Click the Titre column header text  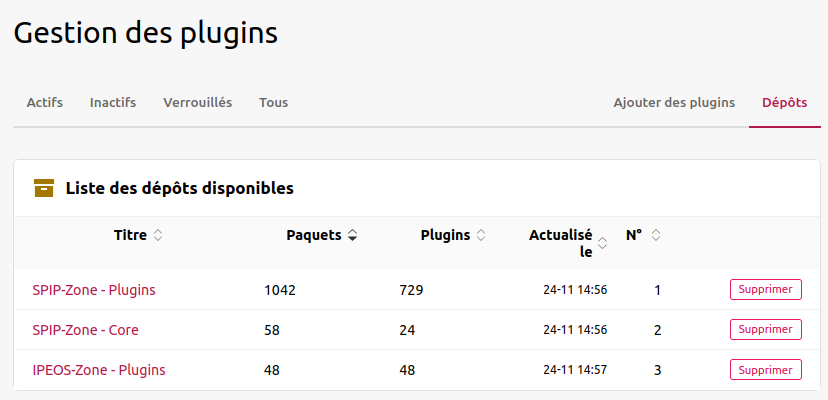coord(130,236)
